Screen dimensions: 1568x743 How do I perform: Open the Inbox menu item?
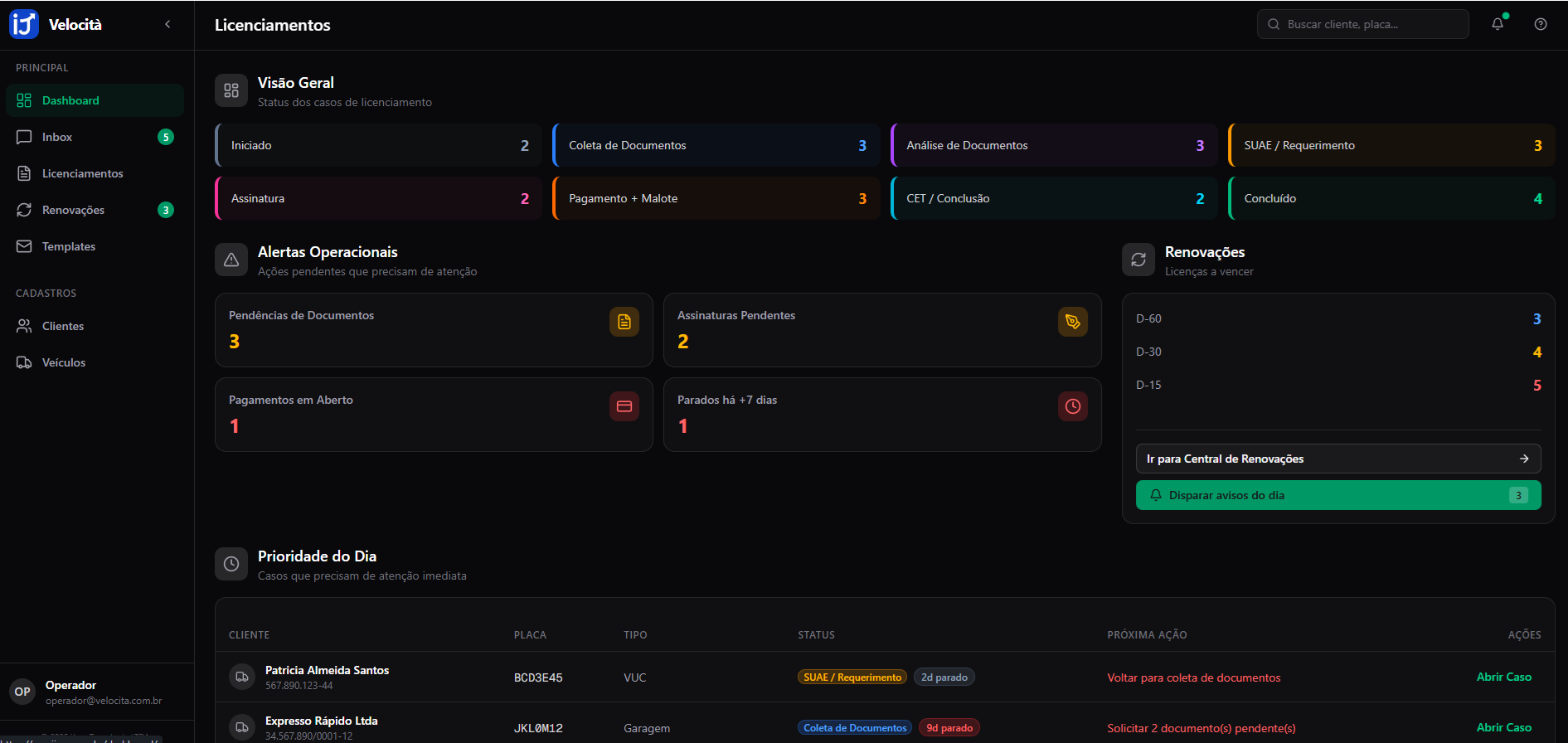click(x=57, y=137)
